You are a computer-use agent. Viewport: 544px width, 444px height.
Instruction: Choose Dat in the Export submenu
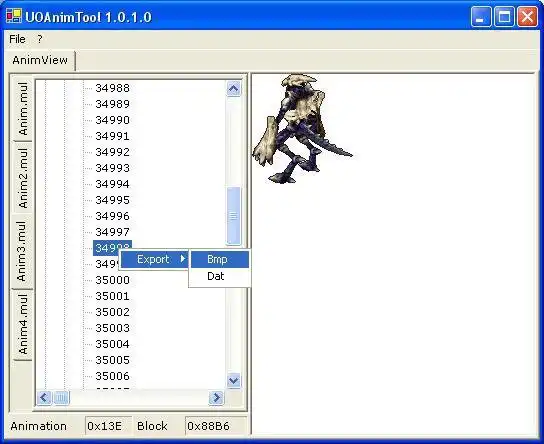(220, 276)
